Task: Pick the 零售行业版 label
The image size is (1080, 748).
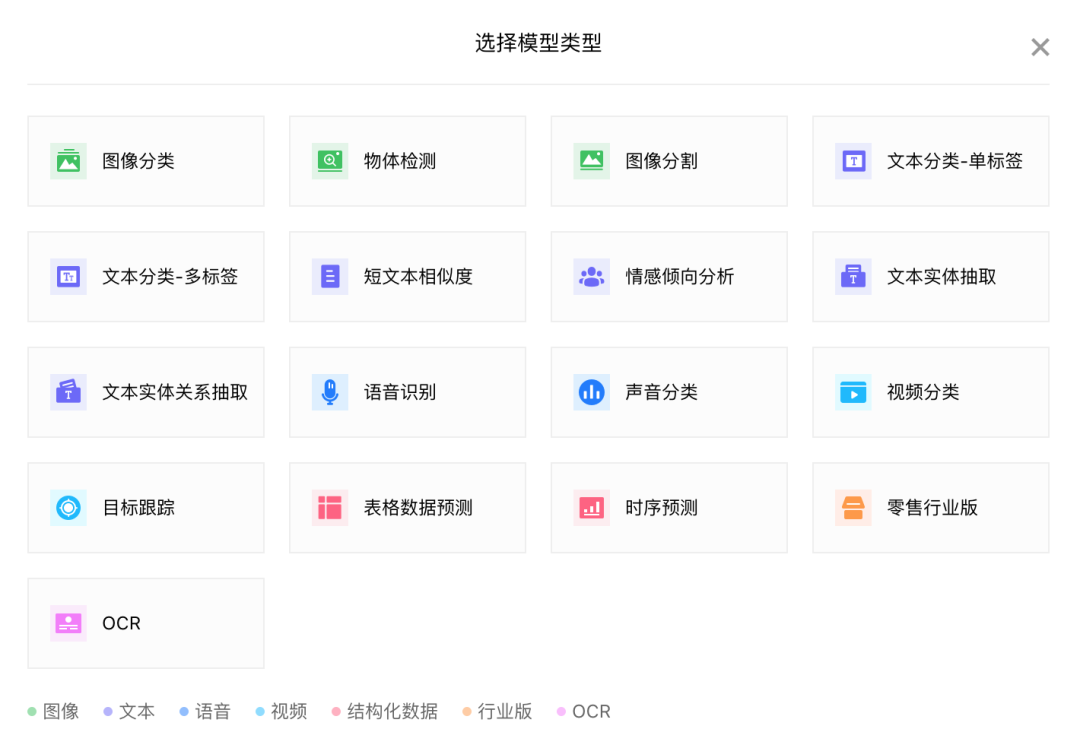Action: point(933,508)
